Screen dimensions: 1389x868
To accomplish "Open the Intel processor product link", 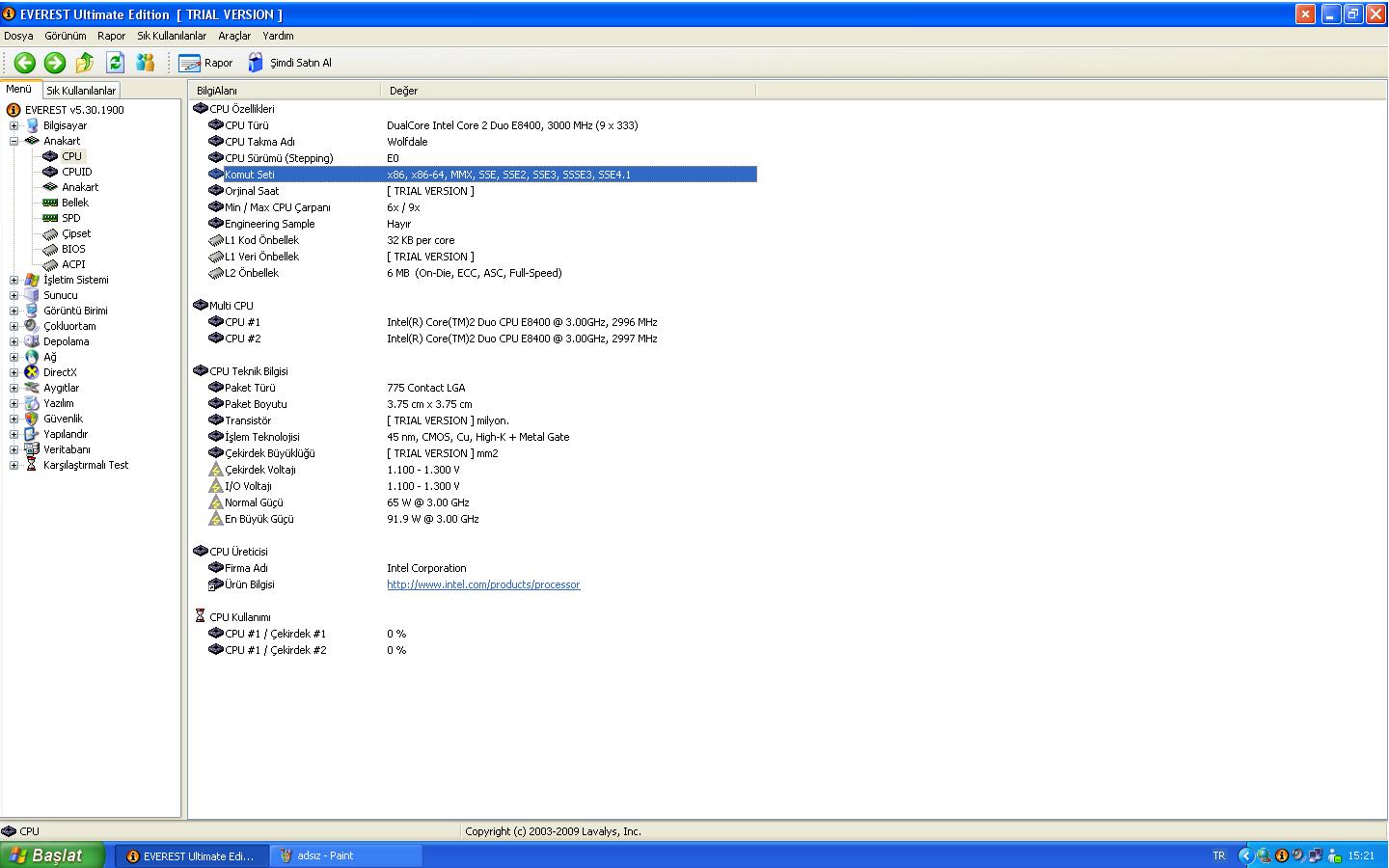I will click(x=483, y=584).
